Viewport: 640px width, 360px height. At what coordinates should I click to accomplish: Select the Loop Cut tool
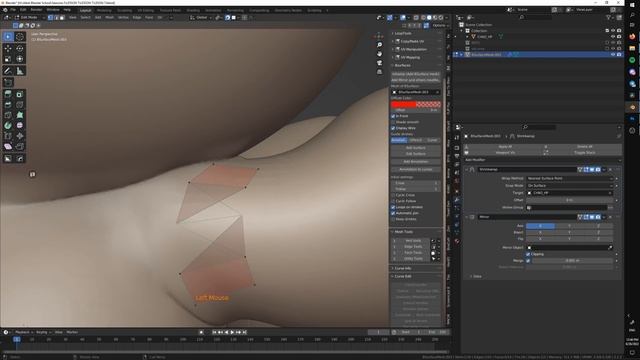coord(20,104)
